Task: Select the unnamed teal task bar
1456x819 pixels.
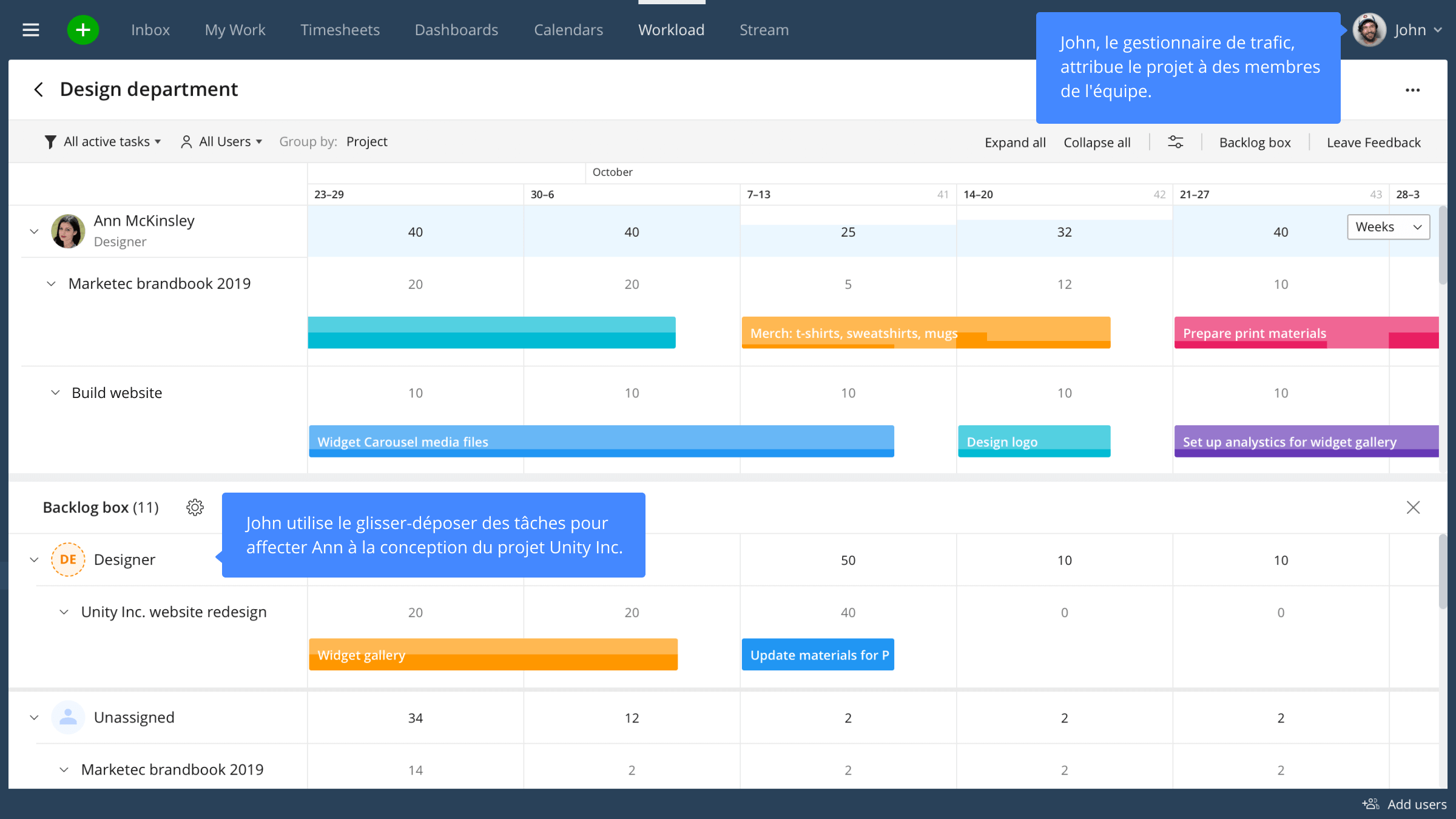Action: pyautogui.click(x=491, y=332)
